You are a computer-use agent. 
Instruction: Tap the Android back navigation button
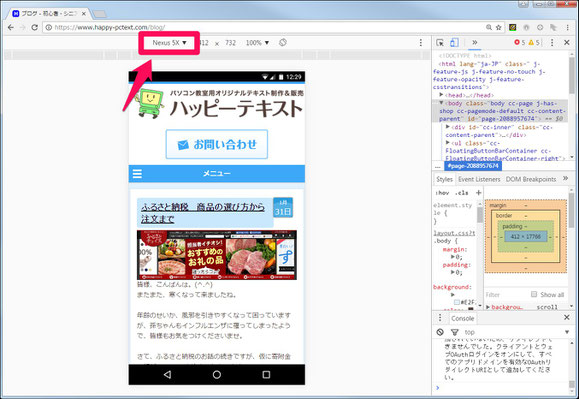point(167,375)
